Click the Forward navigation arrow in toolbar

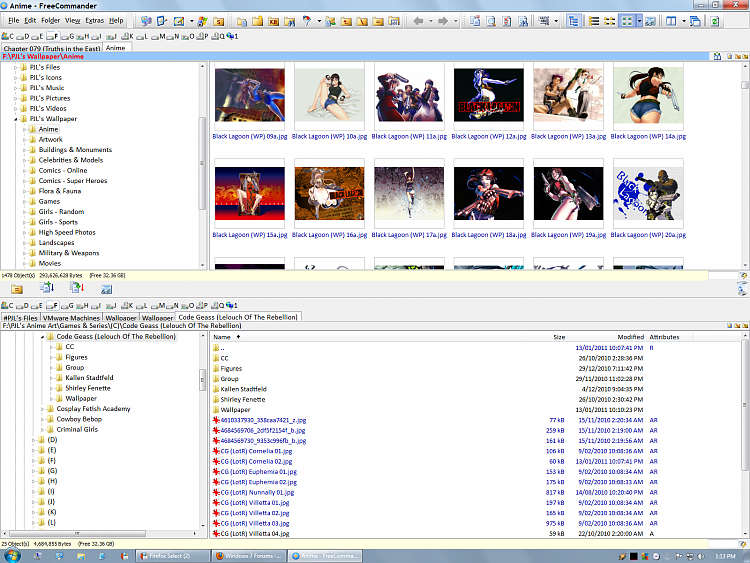[442, 21]
